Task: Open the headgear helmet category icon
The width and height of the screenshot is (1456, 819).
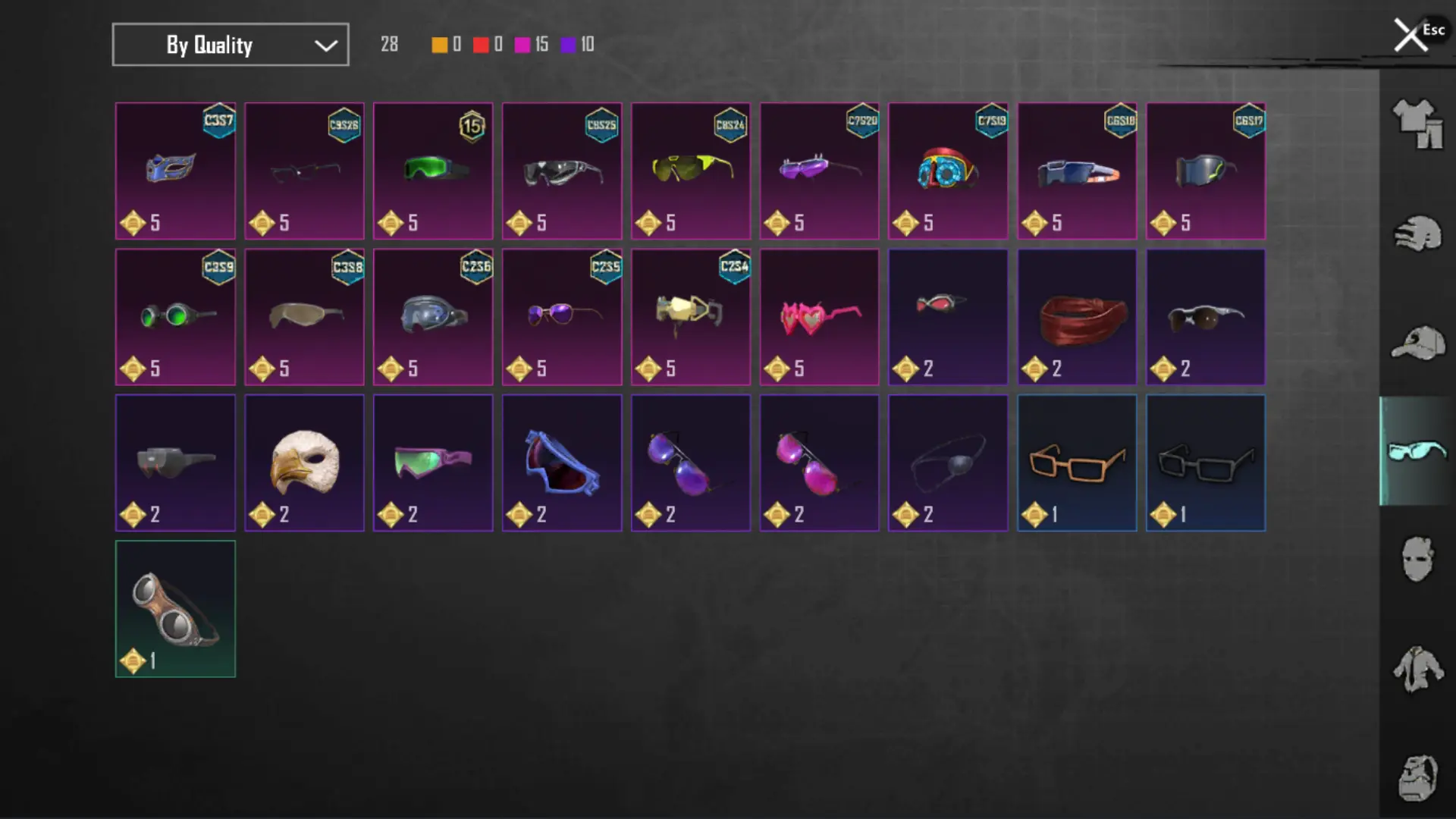Action: (x=1417, y=234)
